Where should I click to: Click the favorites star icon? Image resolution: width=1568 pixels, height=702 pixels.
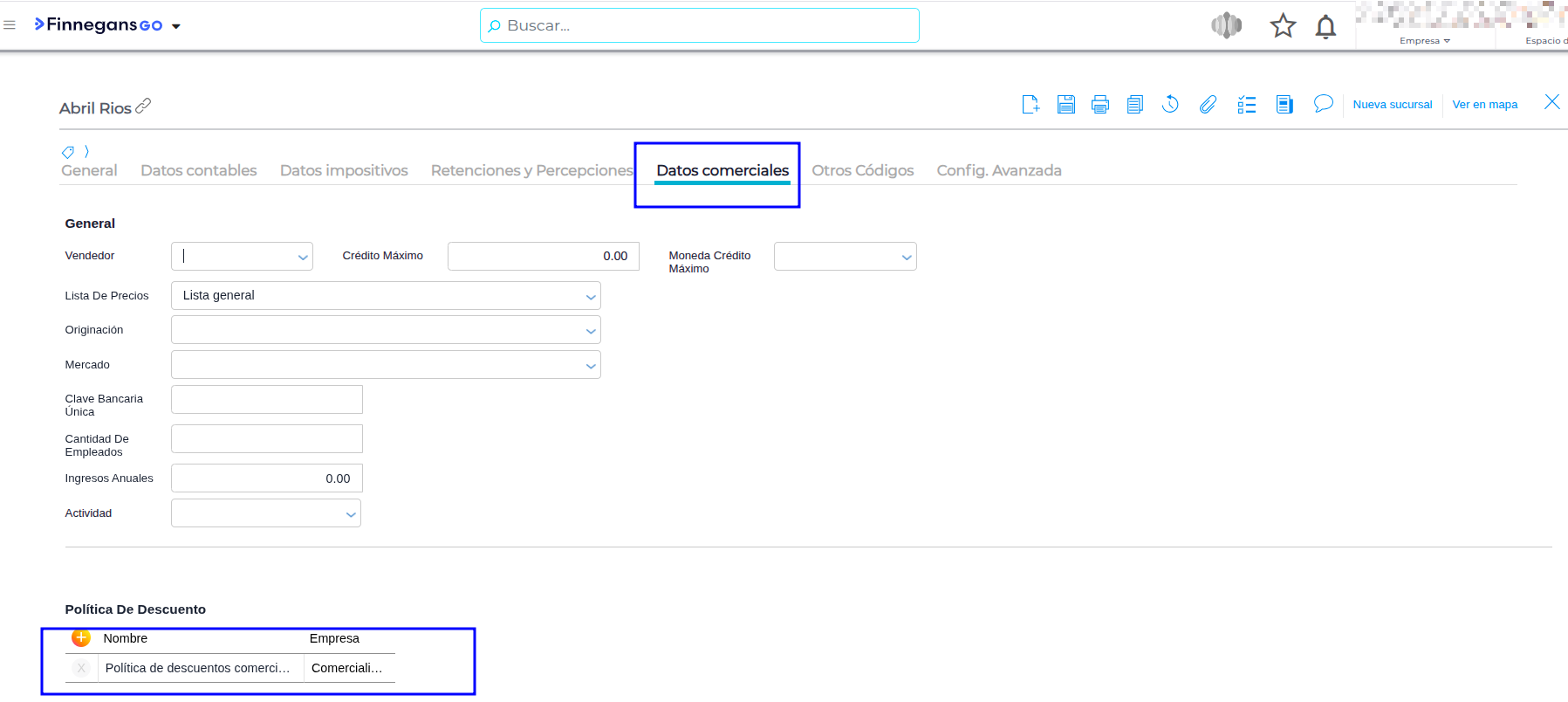1282,26
